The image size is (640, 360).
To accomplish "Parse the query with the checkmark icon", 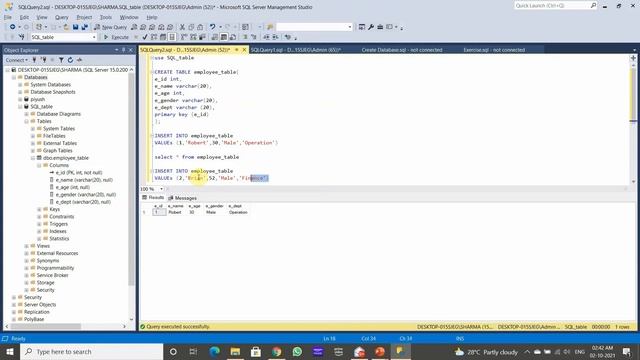I will click(145, 37).
